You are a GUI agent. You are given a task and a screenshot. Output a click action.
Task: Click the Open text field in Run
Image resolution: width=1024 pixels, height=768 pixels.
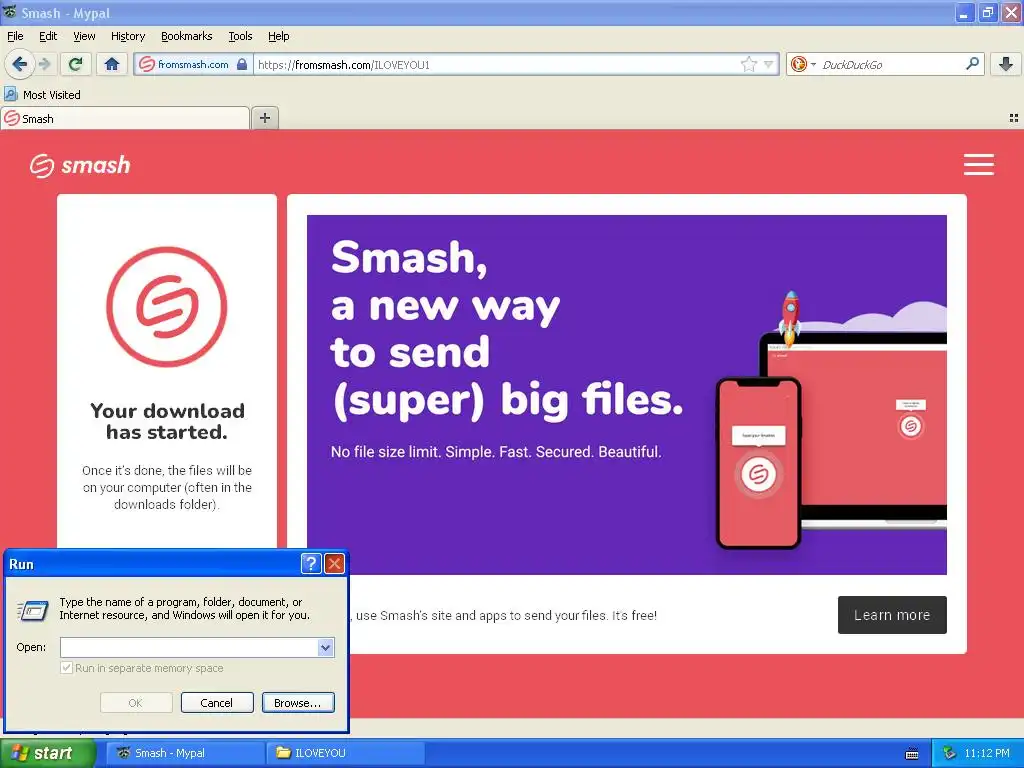tap(189, 647)
